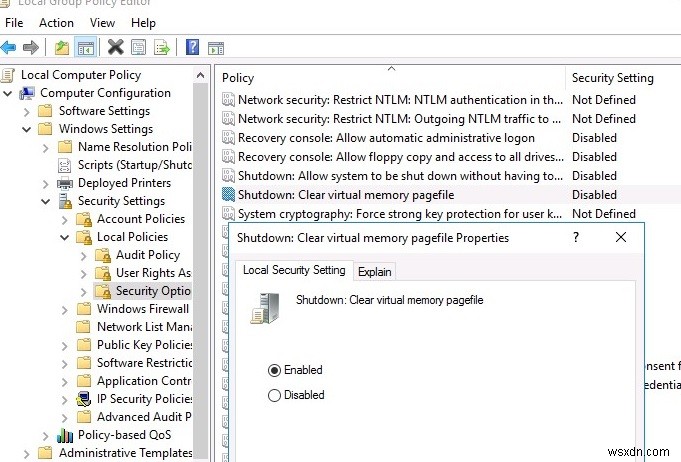Image resolution: width=681 pixels, height=462 pixels.
Task: Toggle the Show/Hide Action Pane icon
Action: [216, 48]
